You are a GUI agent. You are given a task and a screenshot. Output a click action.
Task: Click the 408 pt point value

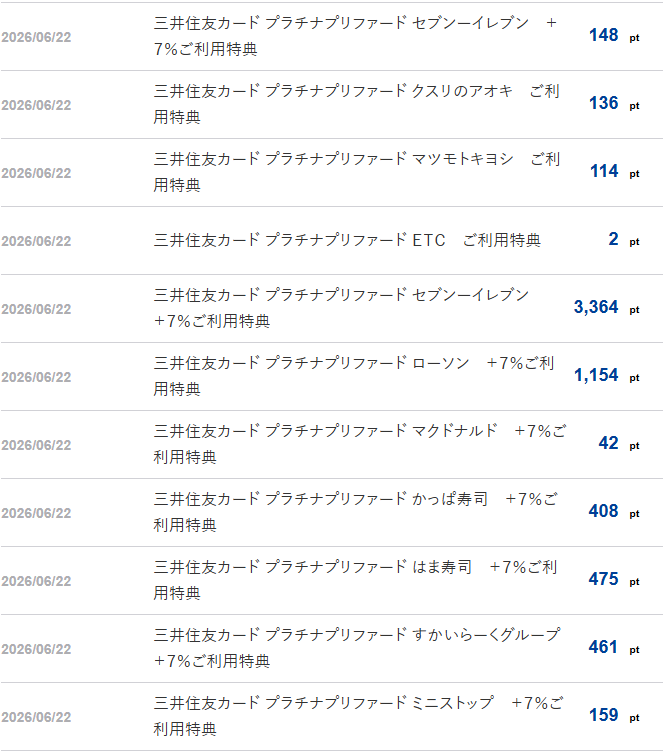tap(614, 511)
